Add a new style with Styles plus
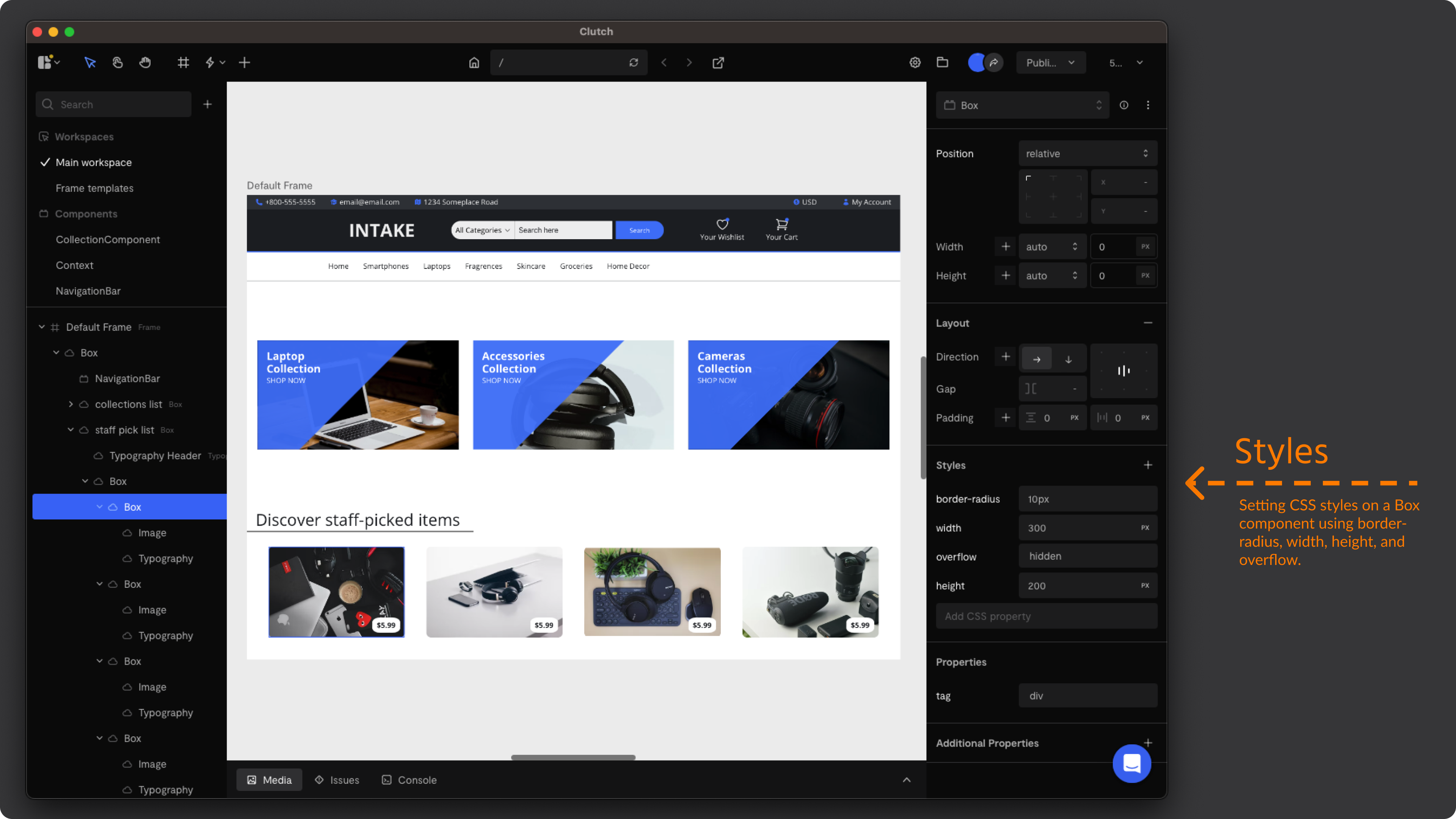1456x819 pixels. click(1147, 465)
